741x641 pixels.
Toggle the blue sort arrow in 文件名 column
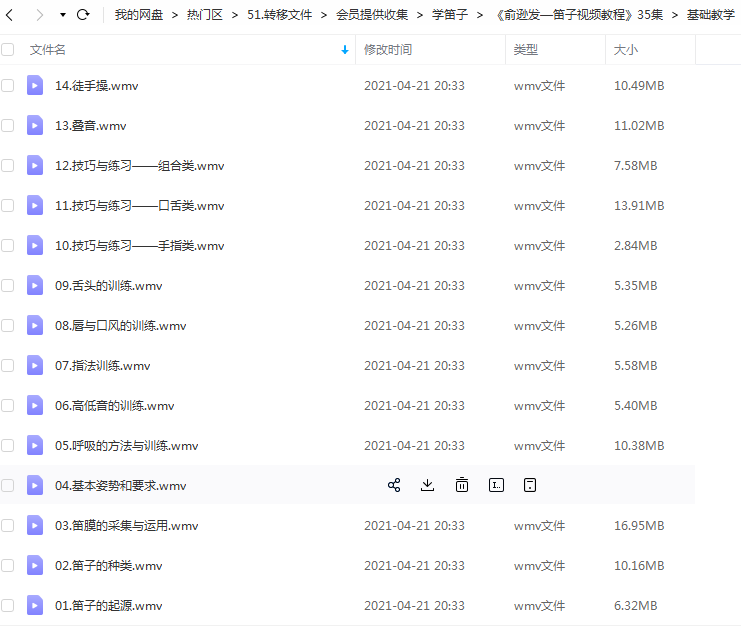coord(345,49)
